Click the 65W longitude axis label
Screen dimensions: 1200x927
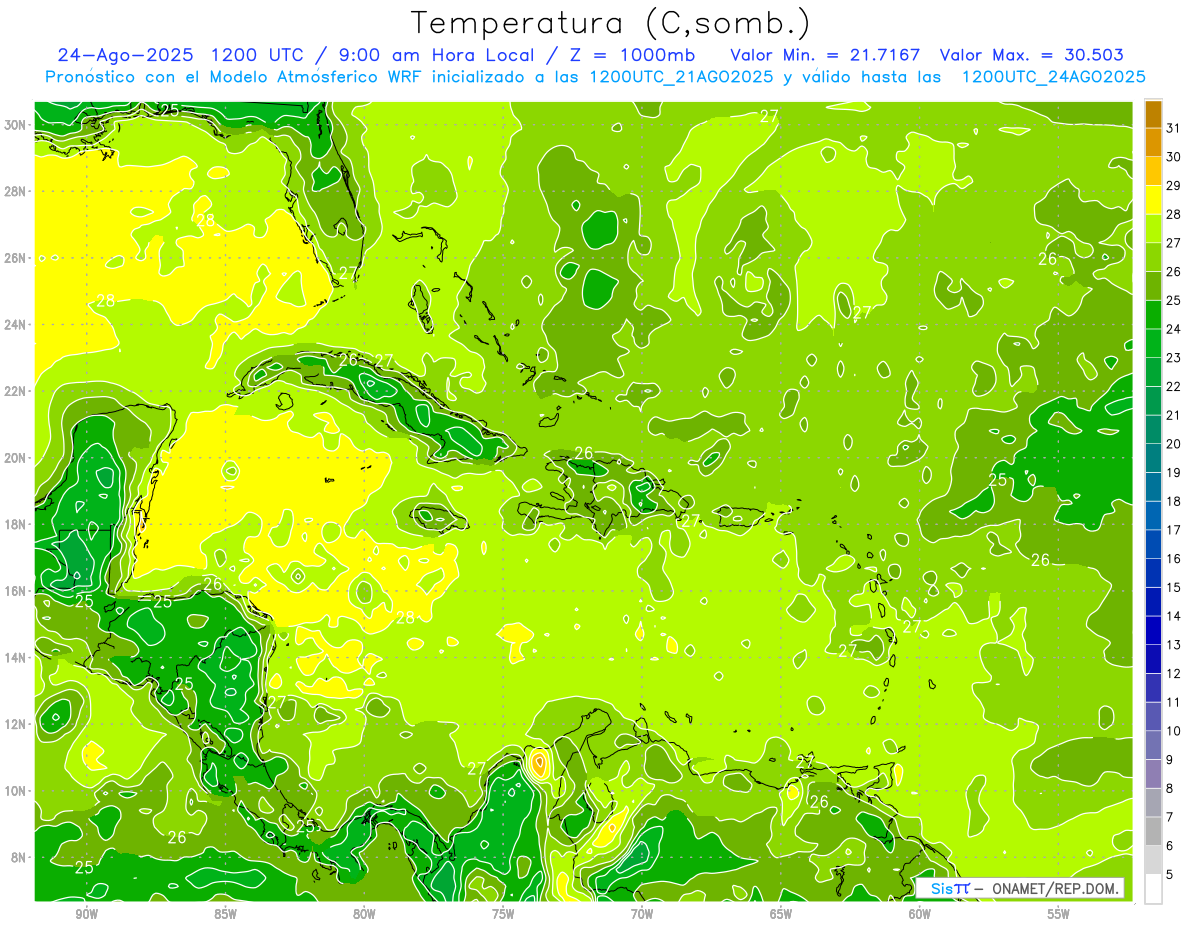point(781,915)
